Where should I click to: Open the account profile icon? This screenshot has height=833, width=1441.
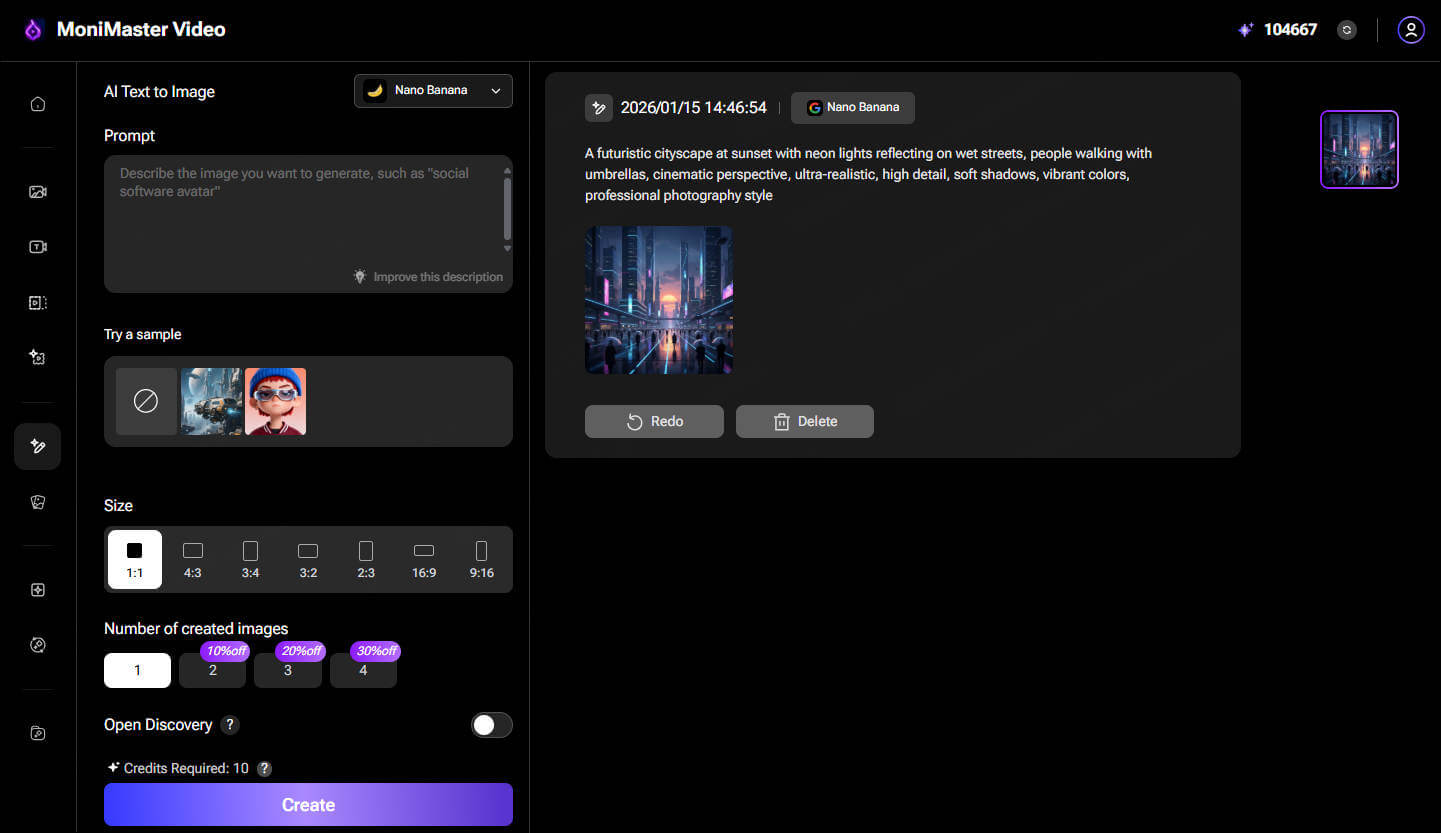point(1410,29)
